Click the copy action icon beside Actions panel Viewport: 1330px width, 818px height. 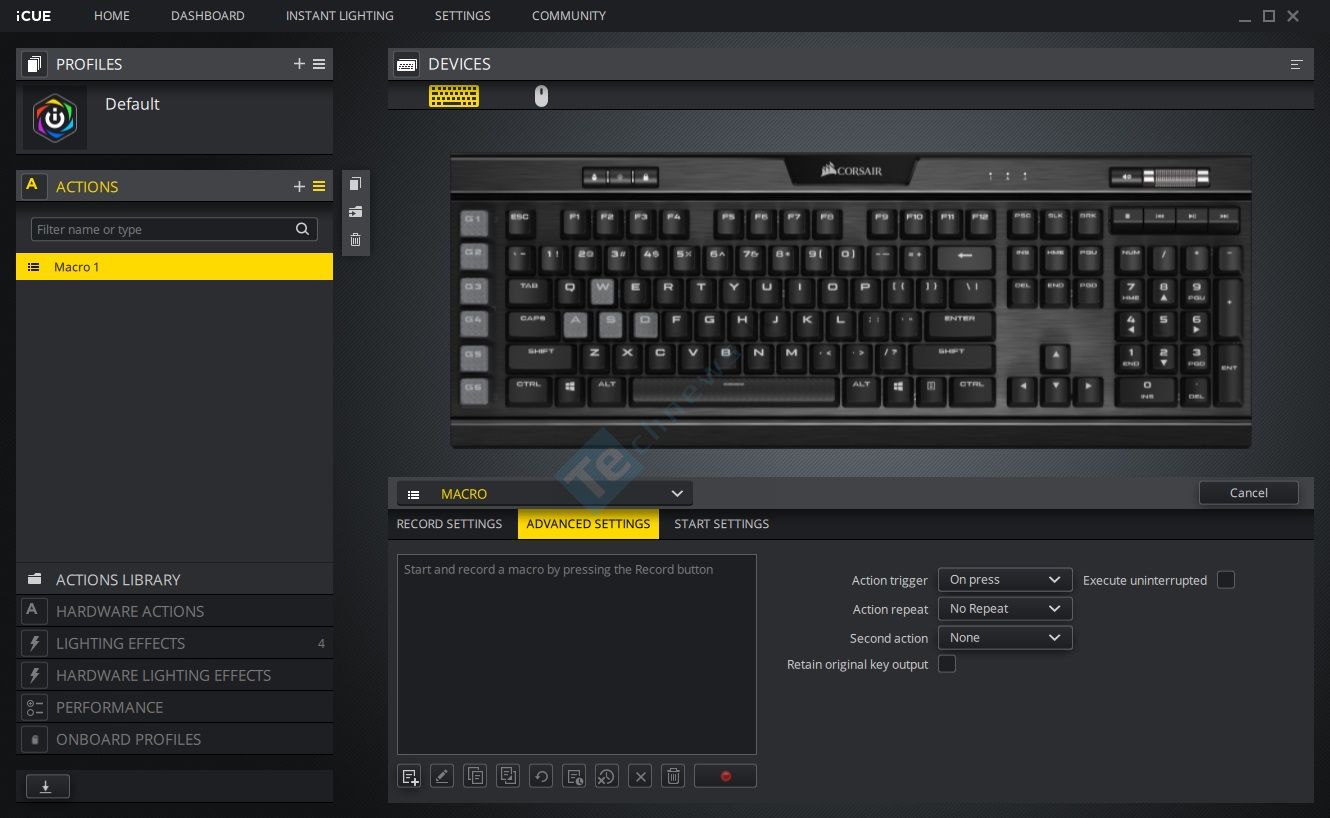[x=355, y=184]
